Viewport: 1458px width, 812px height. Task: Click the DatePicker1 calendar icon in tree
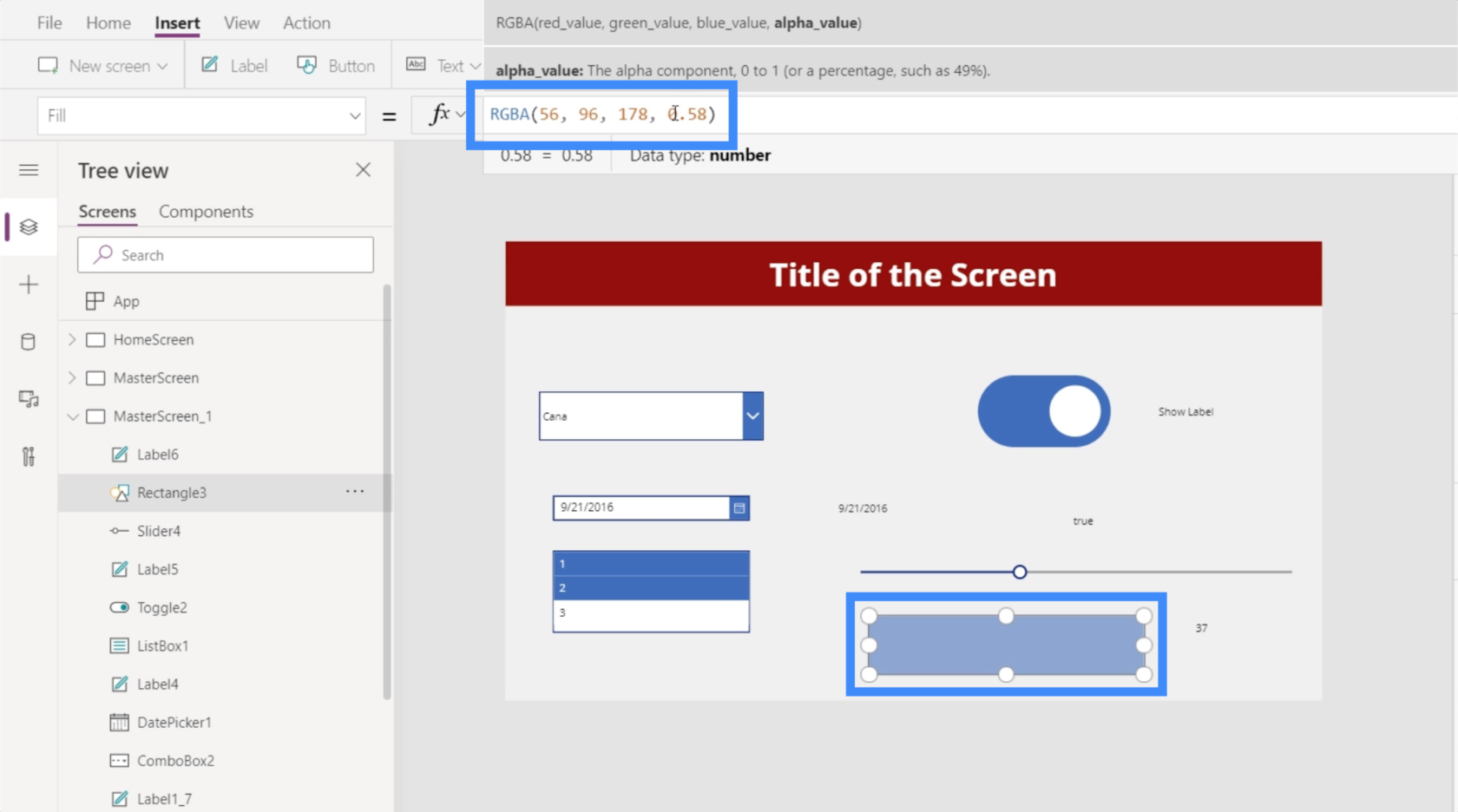point(120,722)
